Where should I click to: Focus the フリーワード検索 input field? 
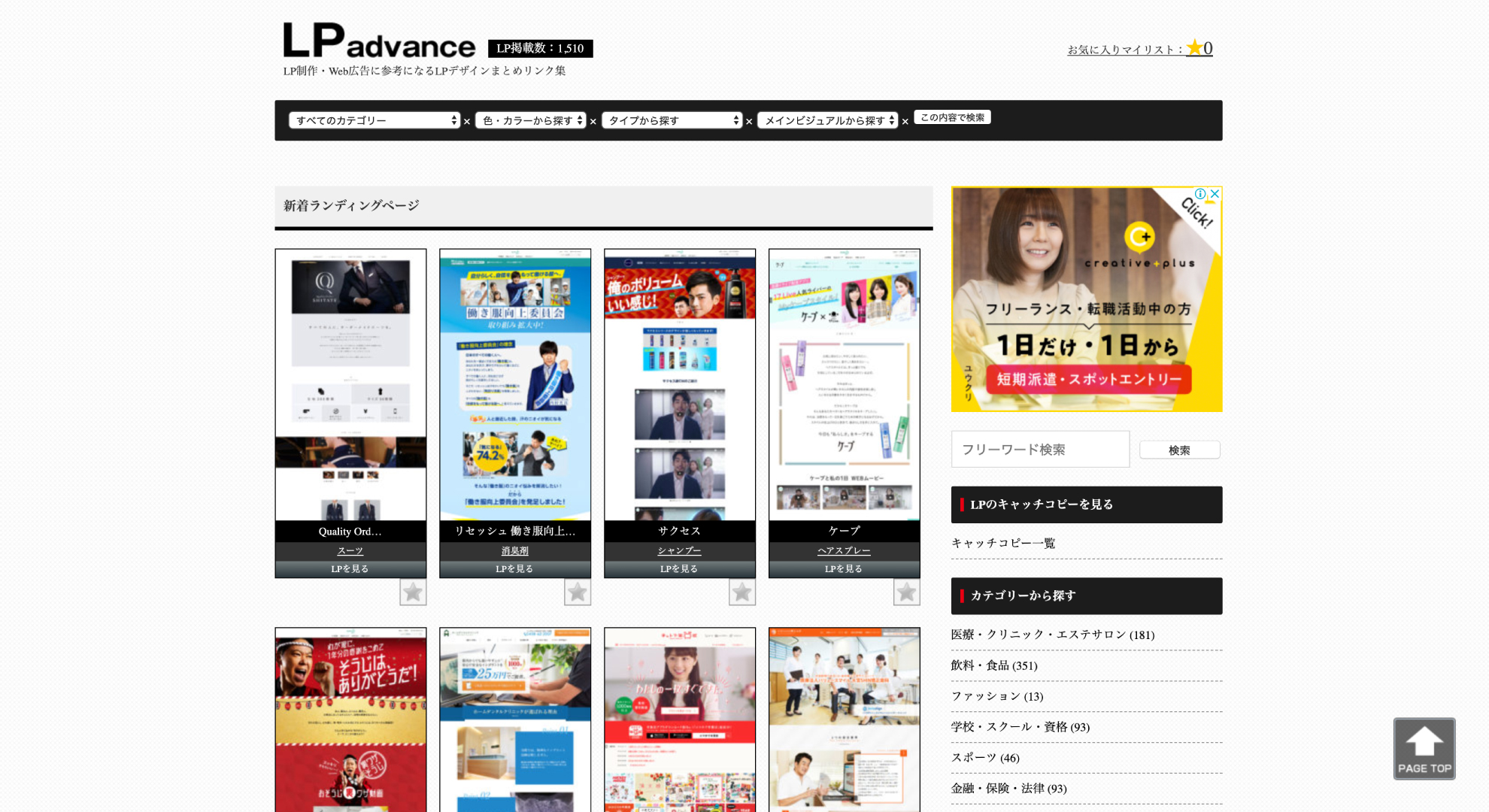coord(1040,450)
